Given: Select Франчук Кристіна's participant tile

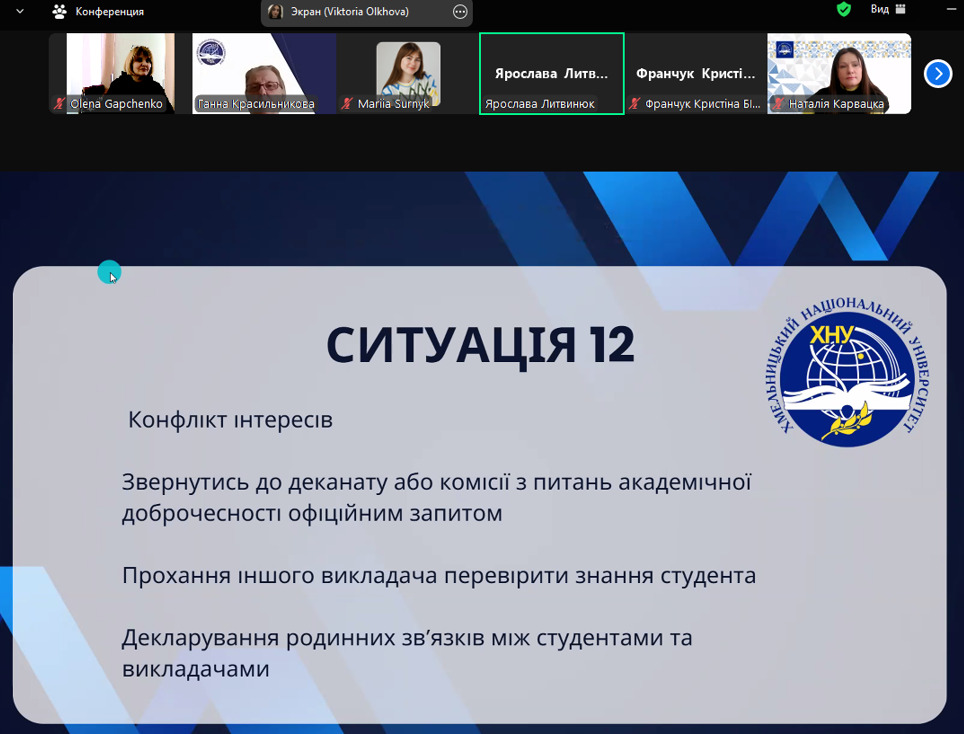Looking at the screenshot, I should pyautogui.click(x=695, y=73).
